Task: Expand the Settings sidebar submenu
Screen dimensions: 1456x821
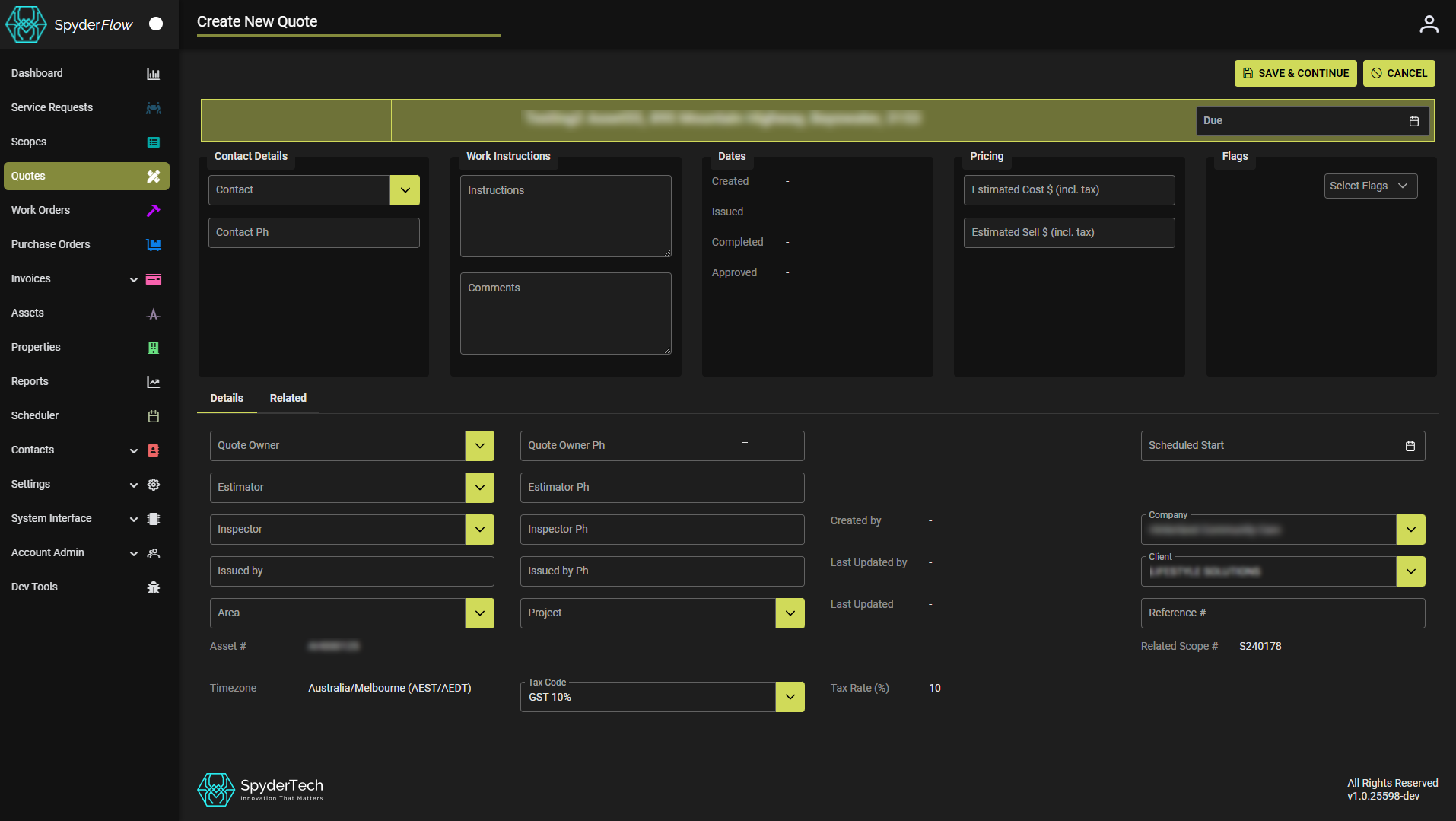Action: coord(134,485)
